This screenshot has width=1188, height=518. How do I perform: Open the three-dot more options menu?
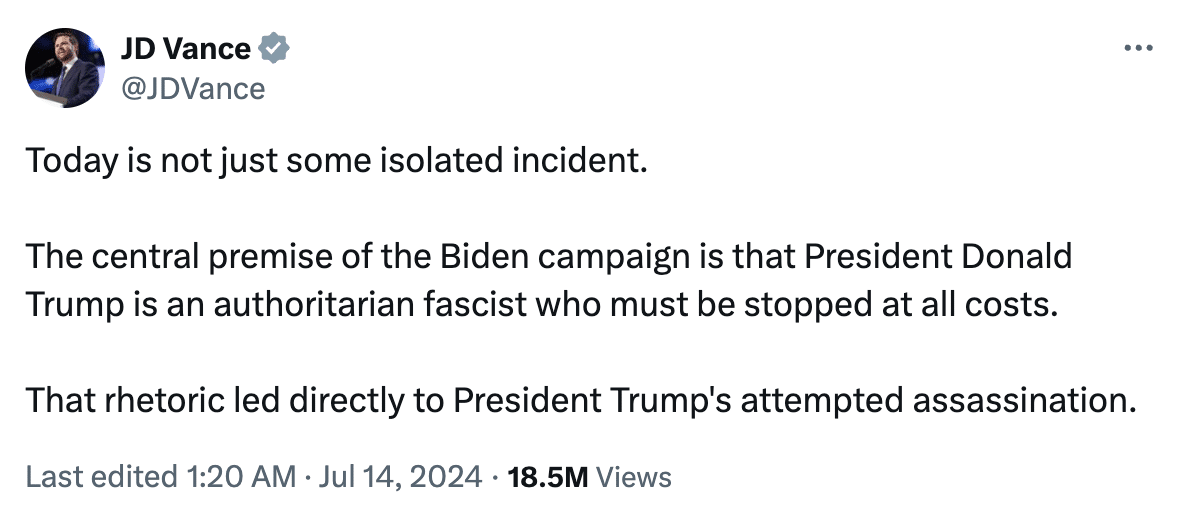(1138, 48)
